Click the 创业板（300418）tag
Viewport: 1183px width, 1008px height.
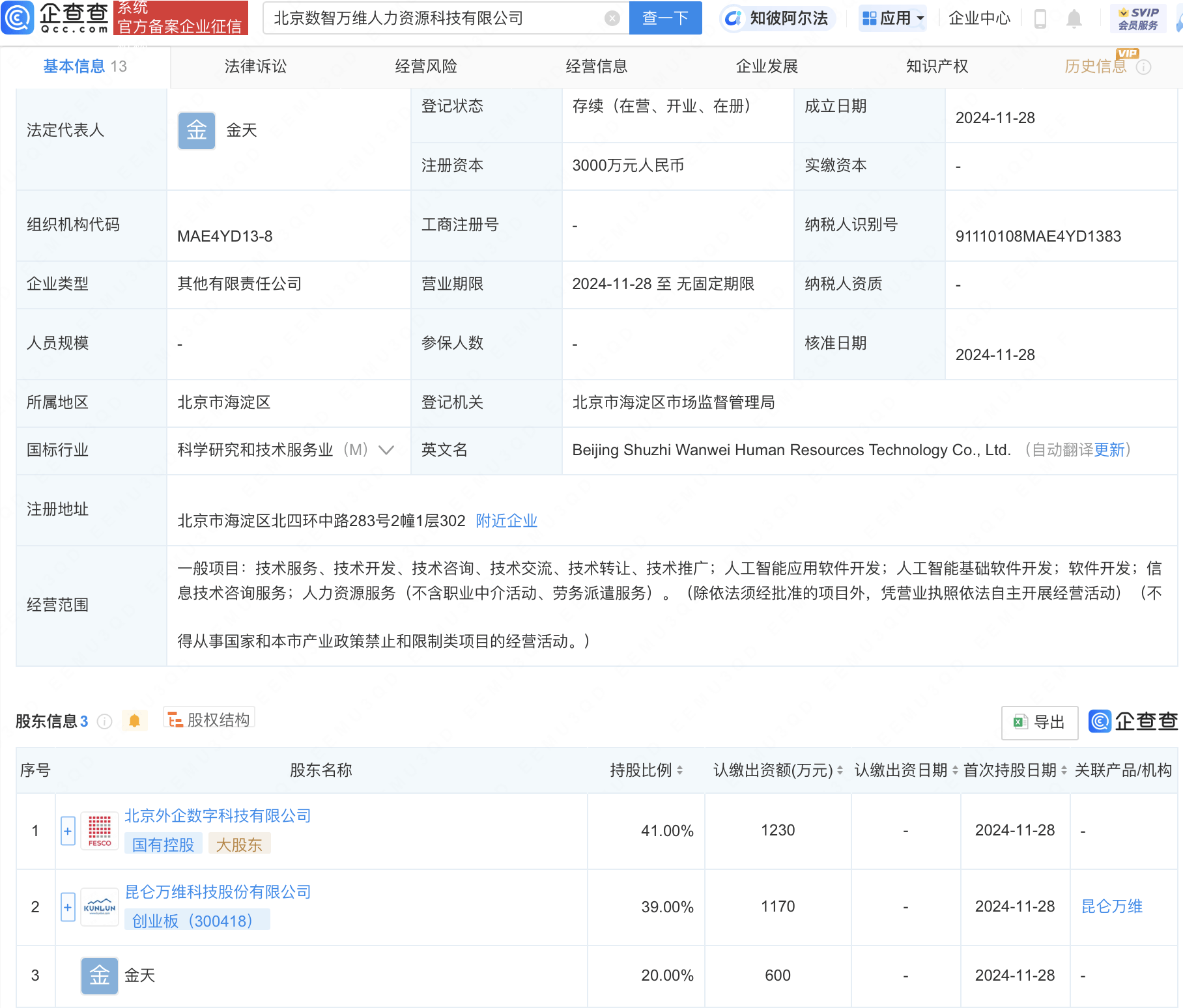[197, 921]
